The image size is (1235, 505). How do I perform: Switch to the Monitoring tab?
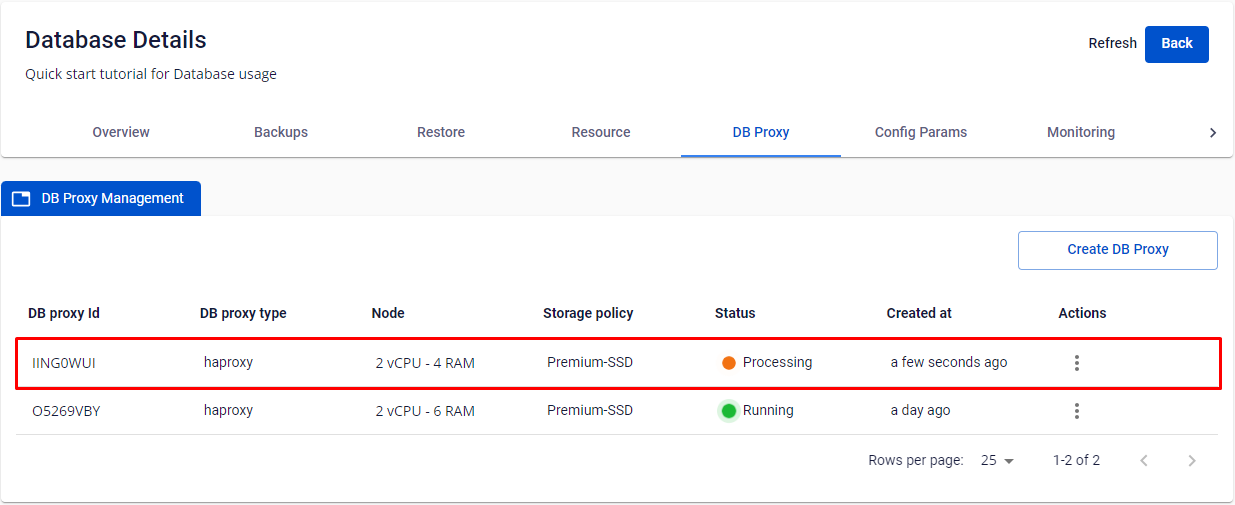1081,132
